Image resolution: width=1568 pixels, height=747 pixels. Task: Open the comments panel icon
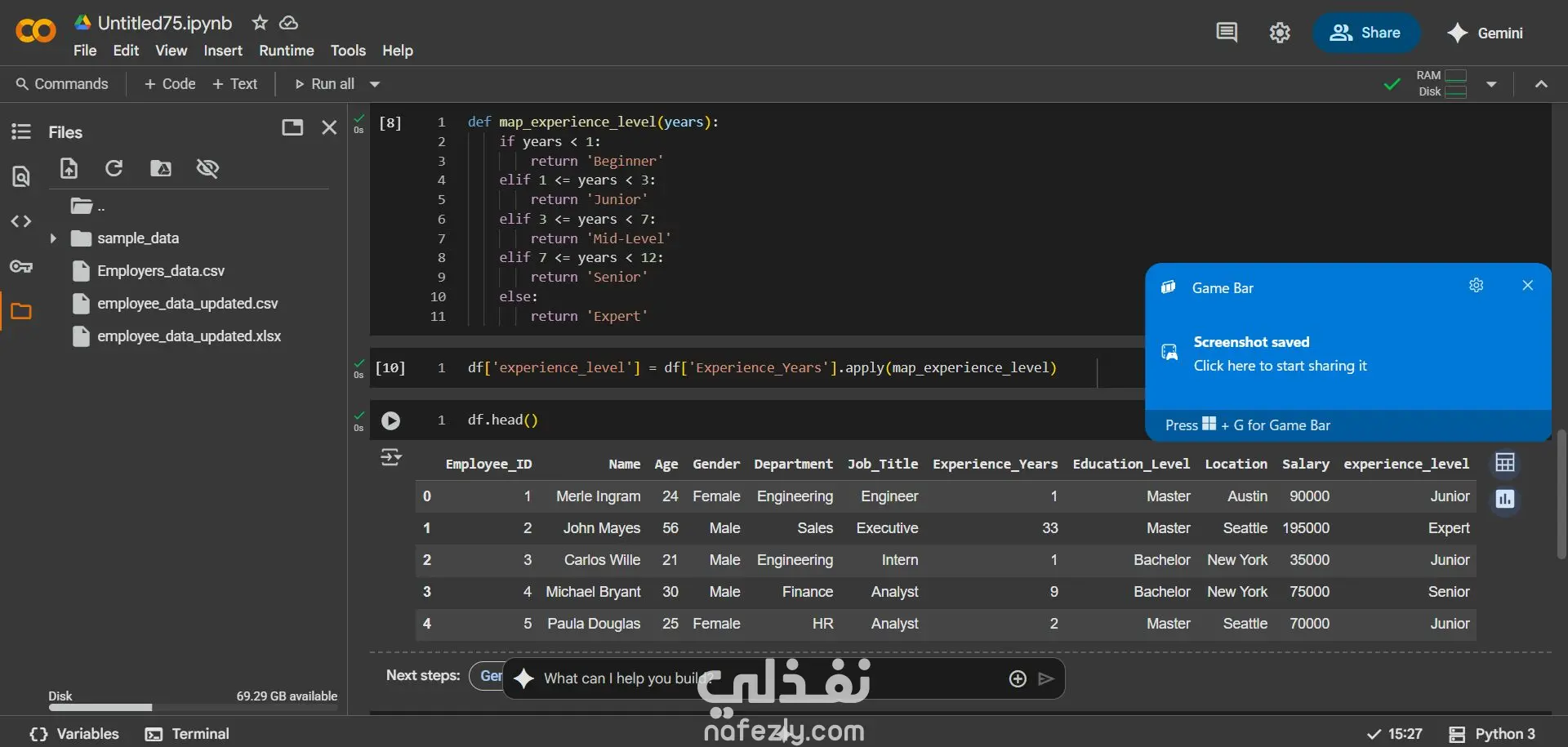click(1227, 33)
